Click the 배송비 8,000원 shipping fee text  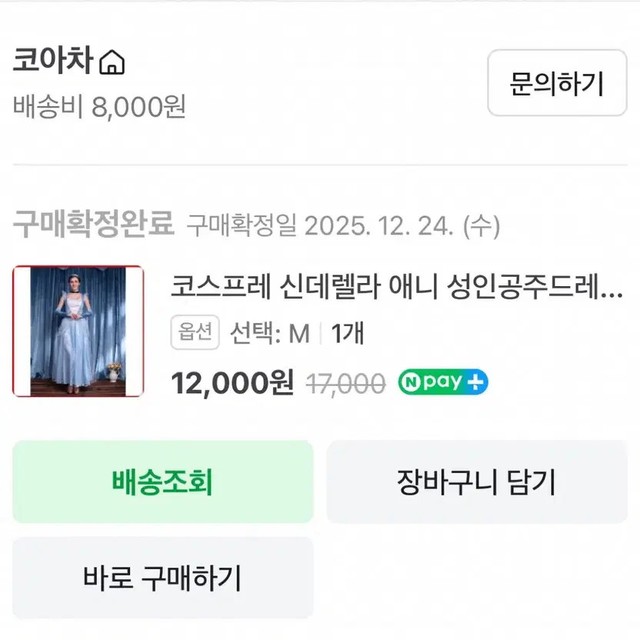click(x=99, y=107)
